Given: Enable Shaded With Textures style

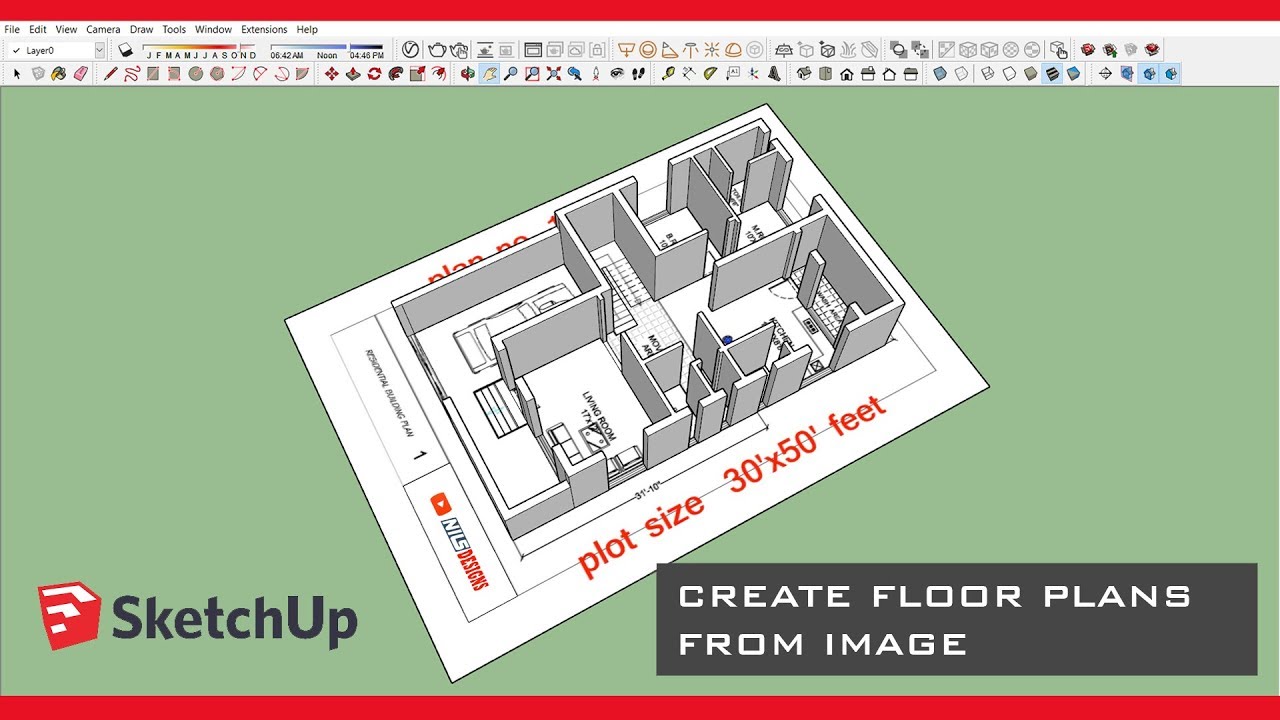Looking at the screenshot, I should coord(1051,74).
